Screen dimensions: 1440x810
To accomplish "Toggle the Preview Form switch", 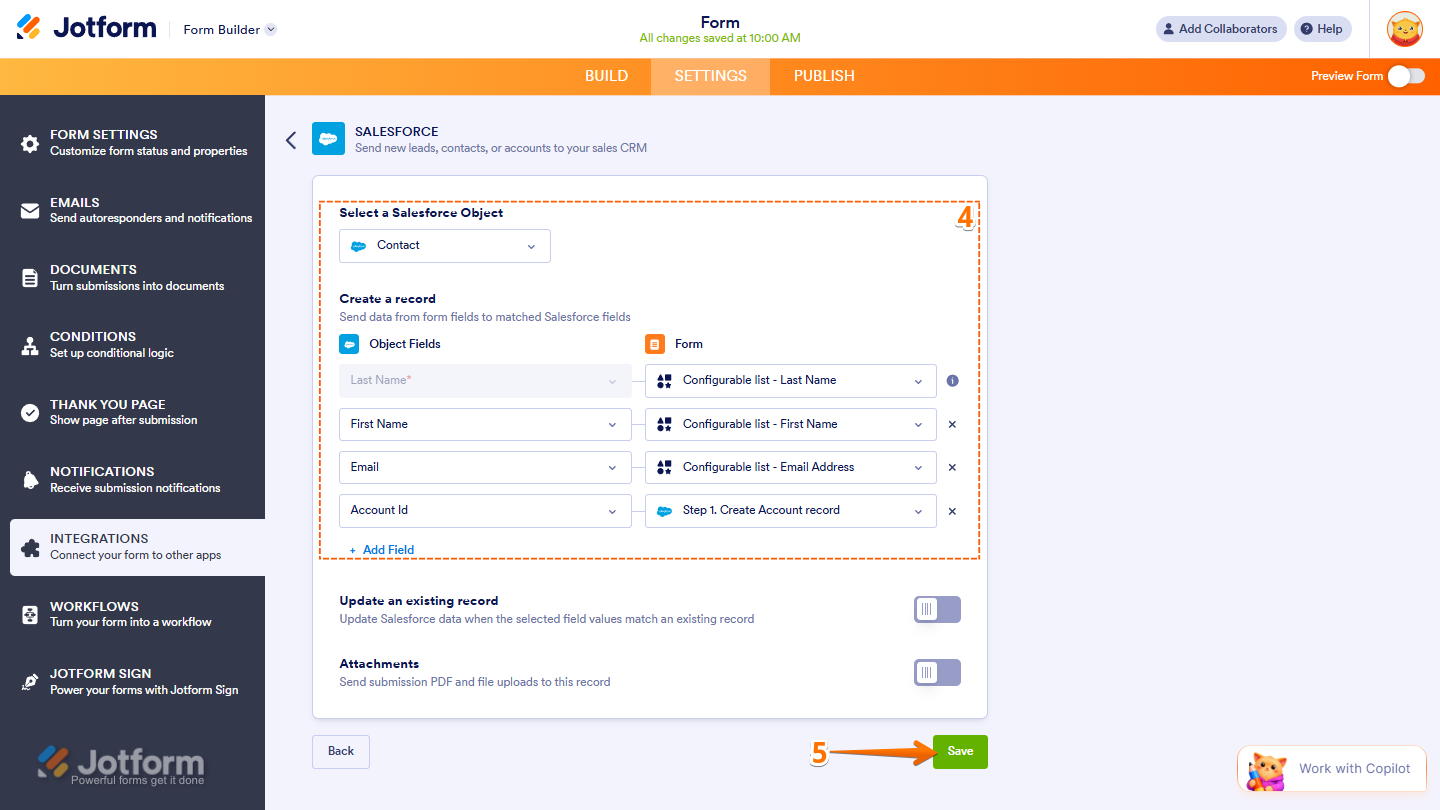I will [1406, 76].
